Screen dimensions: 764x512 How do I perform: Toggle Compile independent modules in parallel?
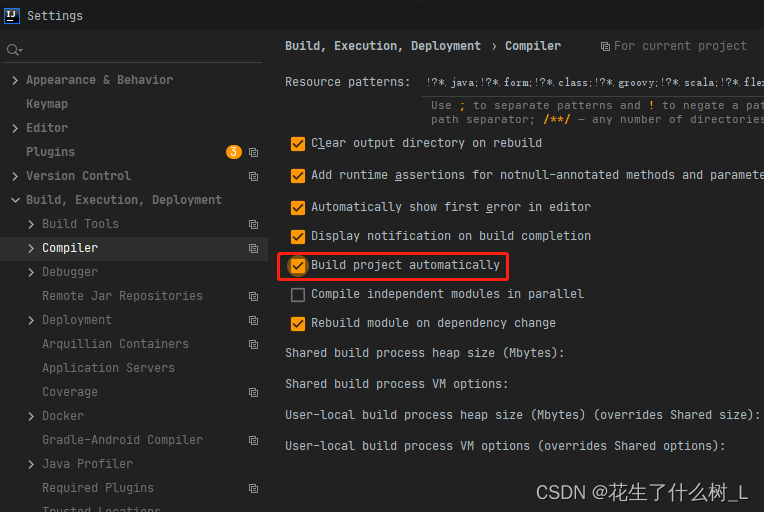(298, 295)
